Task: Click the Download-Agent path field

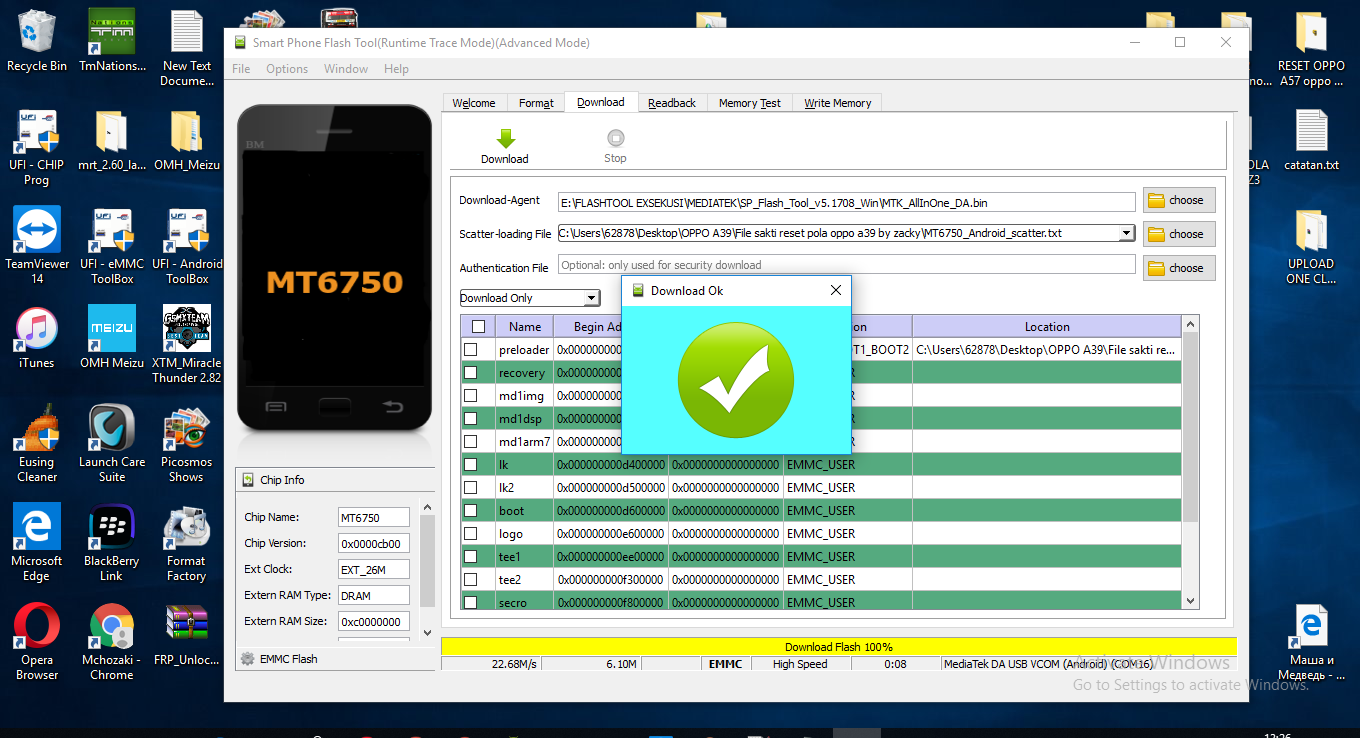Action: tap(847, 202)
